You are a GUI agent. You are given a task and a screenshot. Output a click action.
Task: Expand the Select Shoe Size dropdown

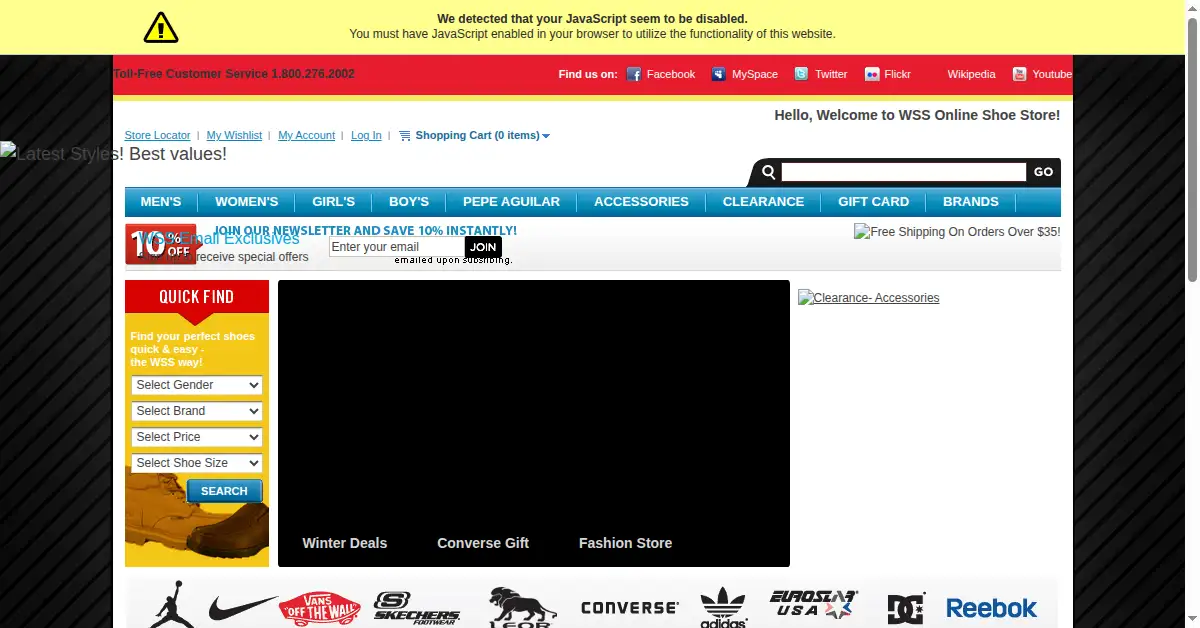197,463
